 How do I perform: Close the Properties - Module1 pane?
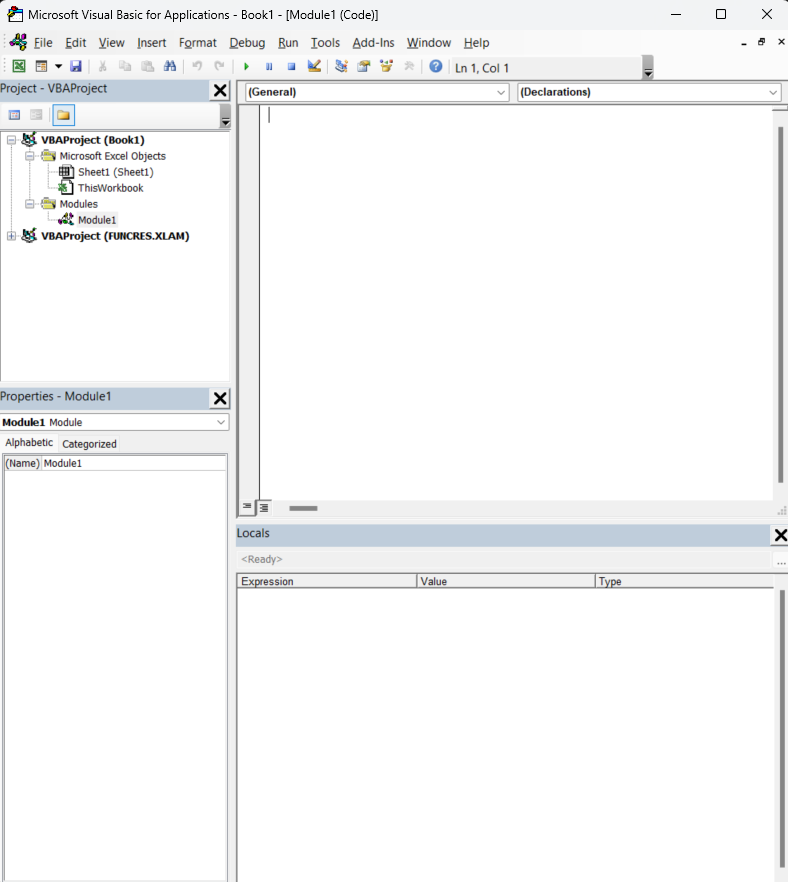[220, 398]
